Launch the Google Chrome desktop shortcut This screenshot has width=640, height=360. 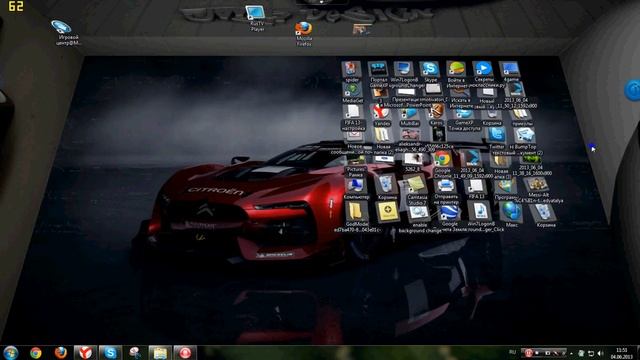[442, 162]
